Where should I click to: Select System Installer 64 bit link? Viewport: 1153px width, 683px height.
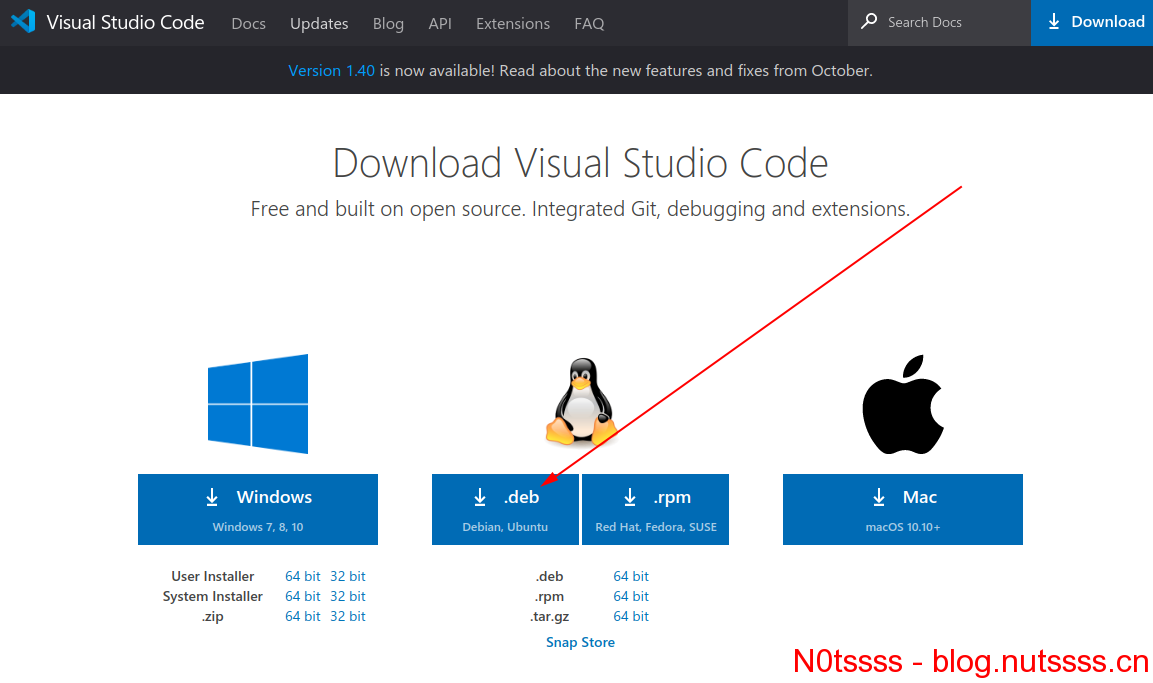click(303, 596)
